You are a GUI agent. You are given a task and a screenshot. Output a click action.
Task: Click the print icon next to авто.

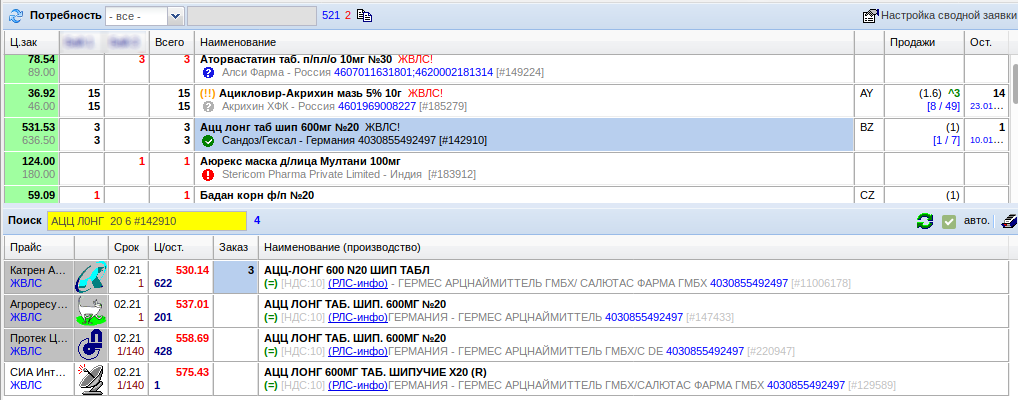[x=1008, y=221]
